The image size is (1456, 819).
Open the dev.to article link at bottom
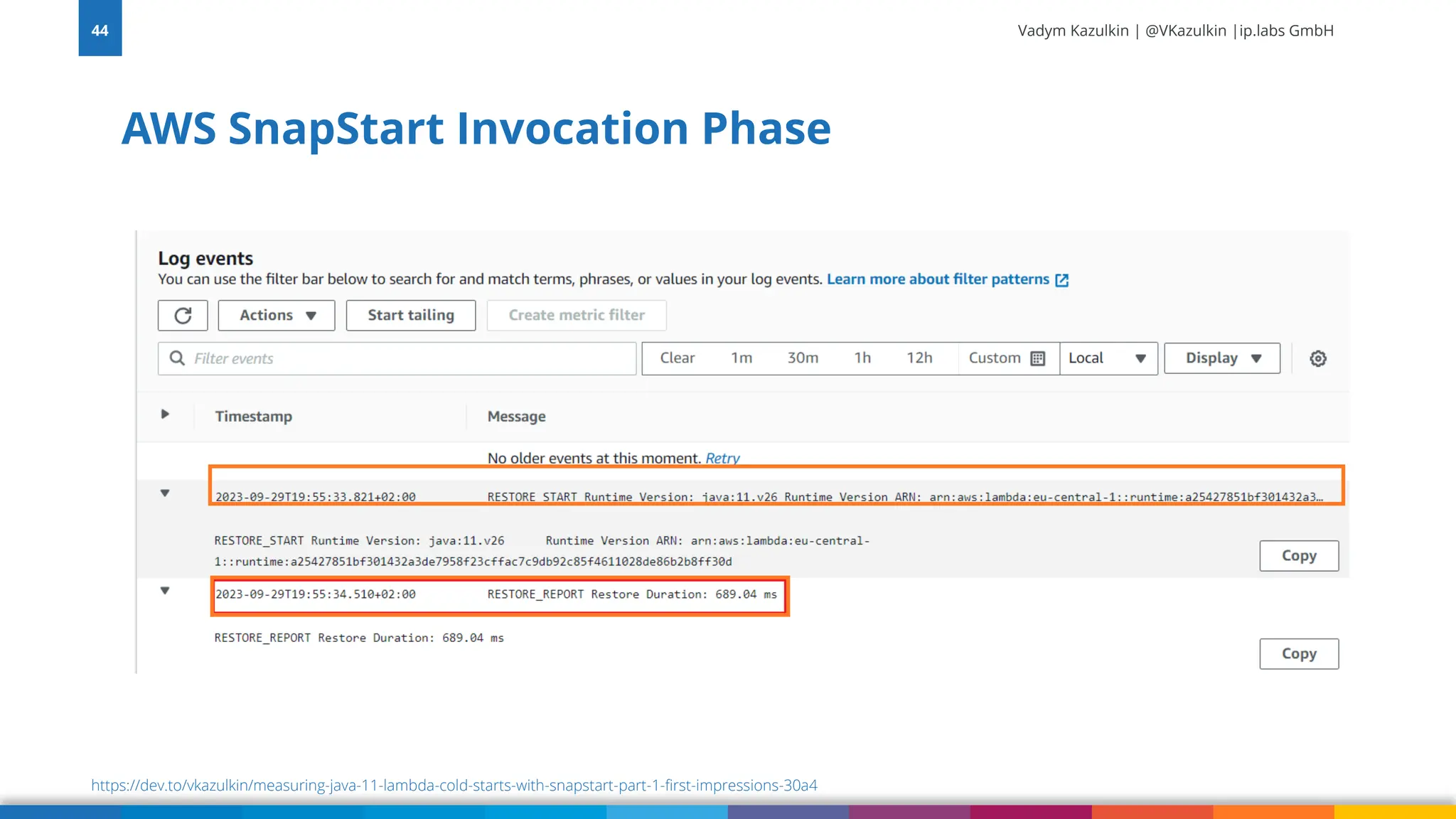[454, 786]
